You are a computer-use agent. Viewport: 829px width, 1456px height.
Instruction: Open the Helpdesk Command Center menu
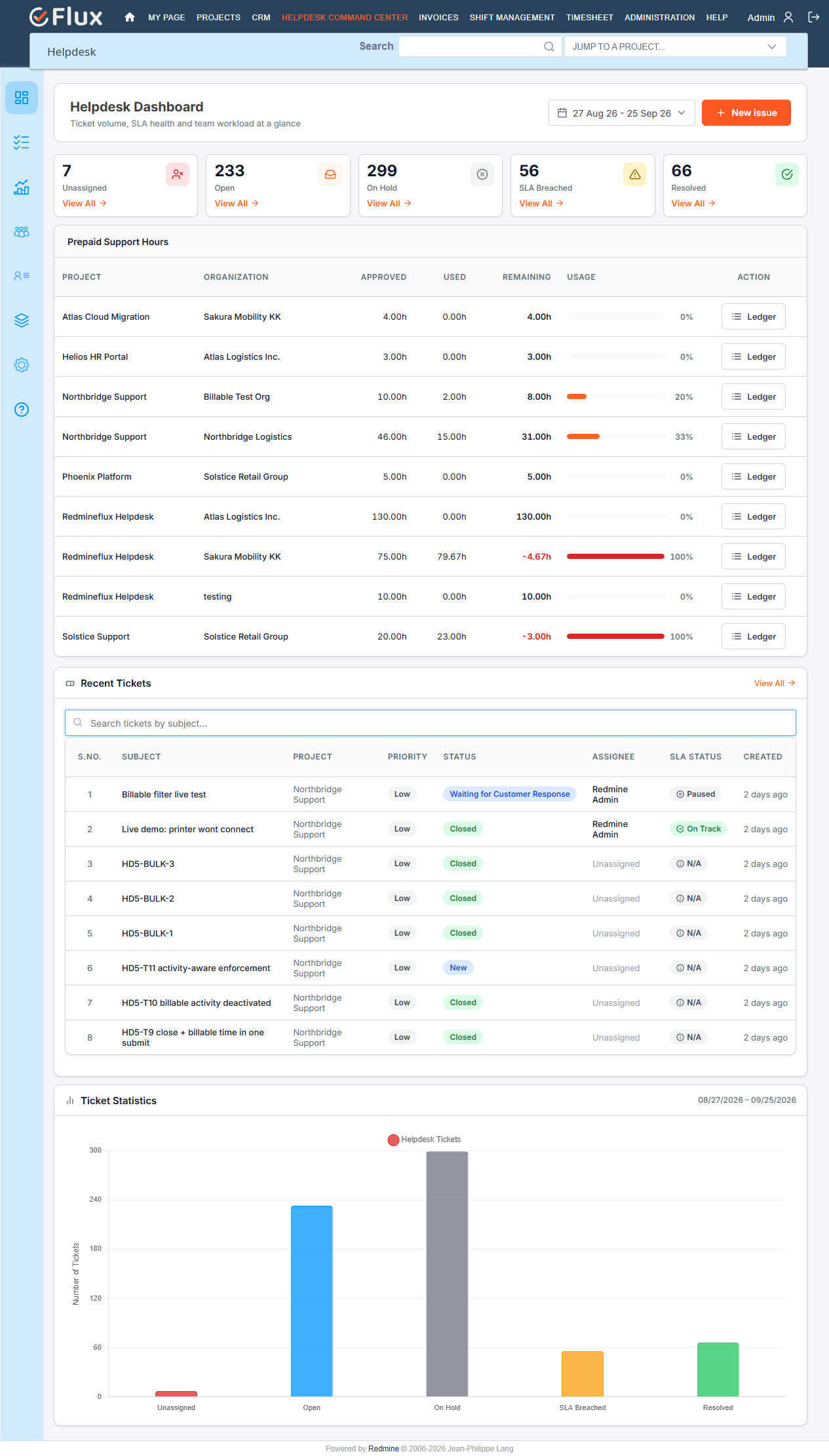point(345,17)
